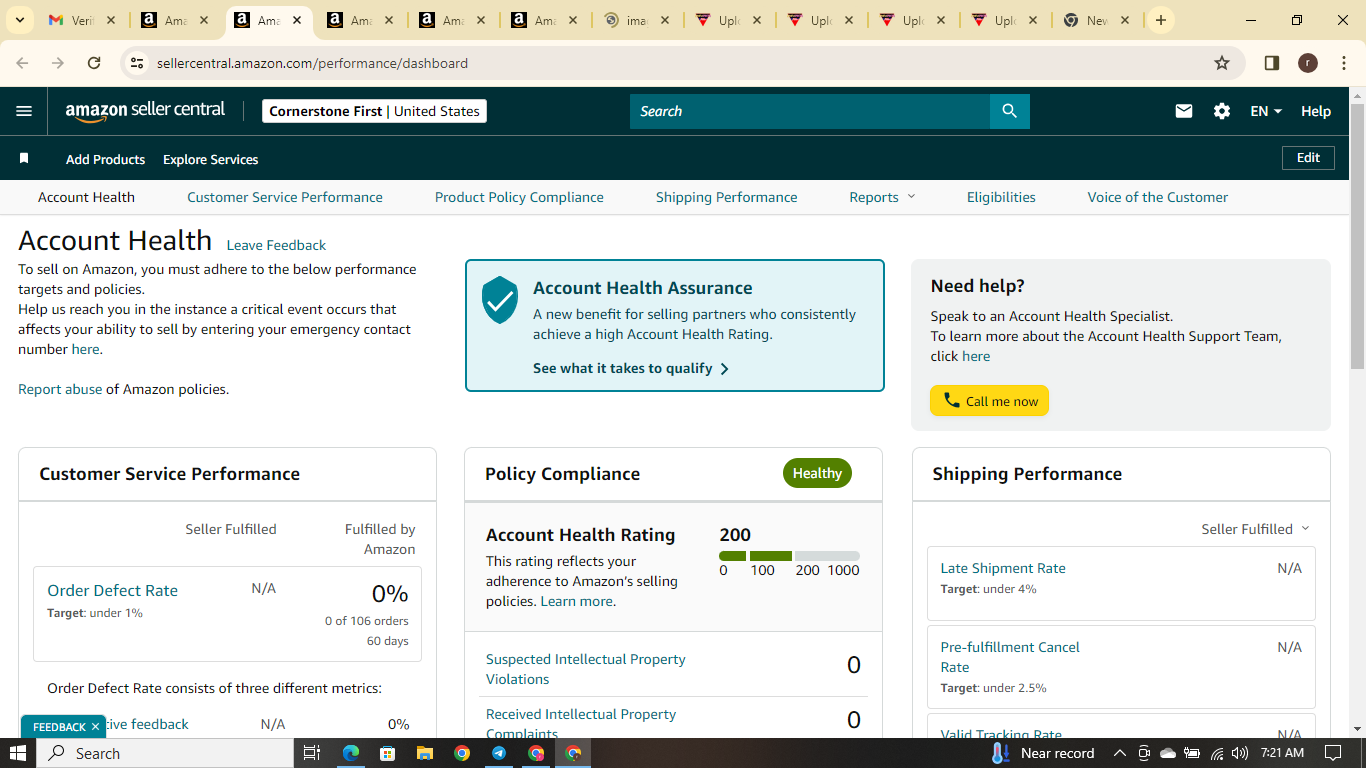
Task: Open the Help link in header
Action: pyautogui.click(x=1316, y=111)
